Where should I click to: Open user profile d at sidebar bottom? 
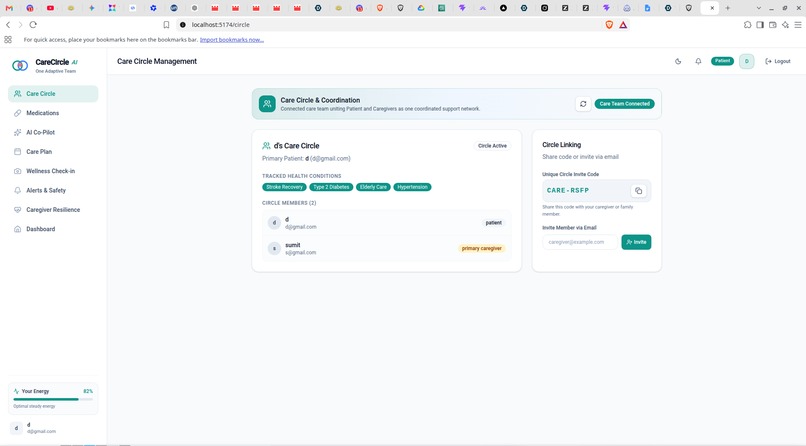(53, 428)
